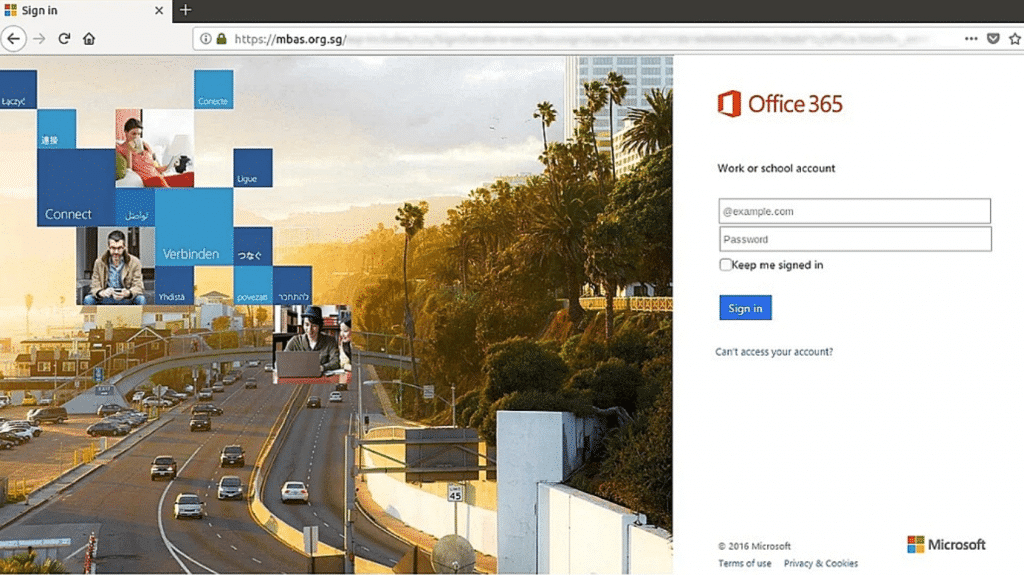1024x575 pixels.
Task: Click the Microsoft logo in footer
Action: (x=946, y=544)
